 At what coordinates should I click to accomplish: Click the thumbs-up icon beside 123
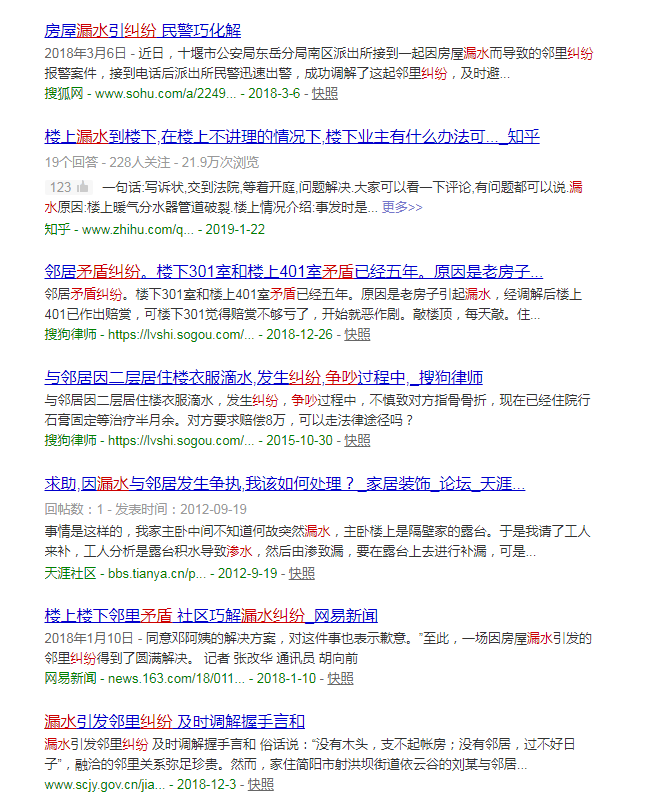(82, 187)
